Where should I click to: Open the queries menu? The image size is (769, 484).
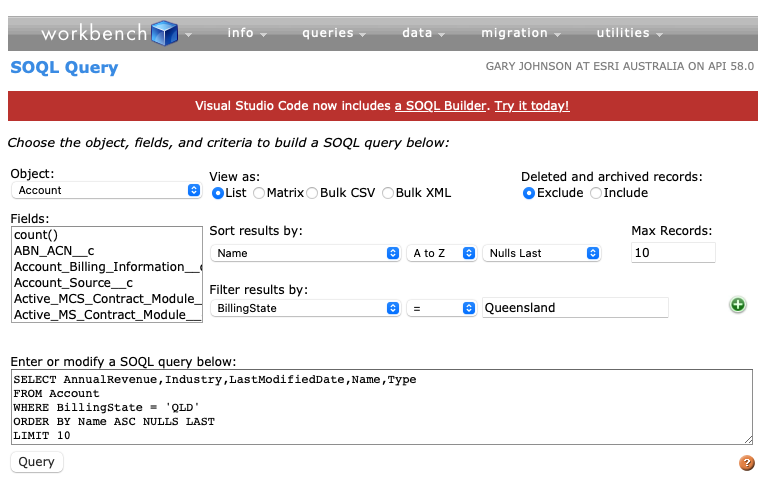(334, 33)
